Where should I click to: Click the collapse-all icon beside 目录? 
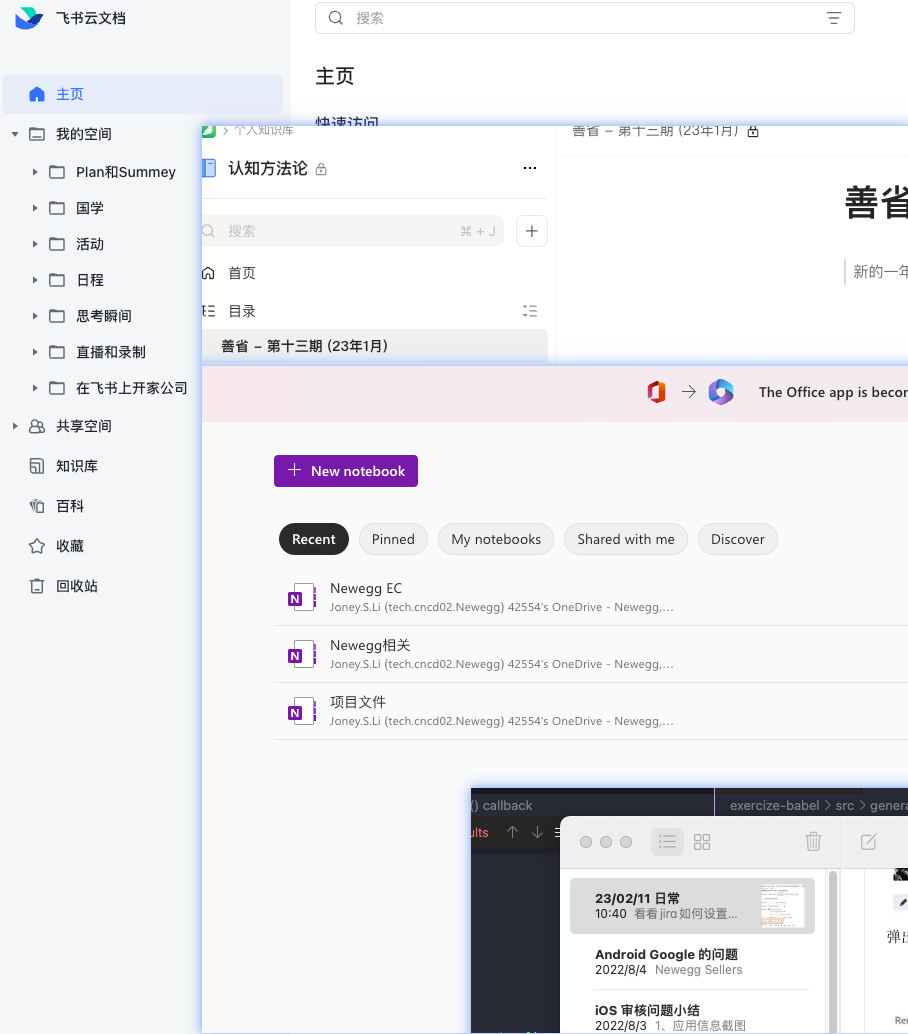click(530, 311)
